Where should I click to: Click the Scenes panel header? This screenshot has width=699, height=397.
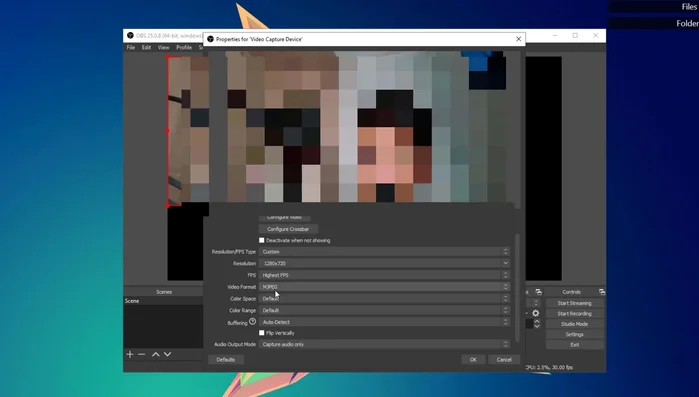tap(164, 292)
